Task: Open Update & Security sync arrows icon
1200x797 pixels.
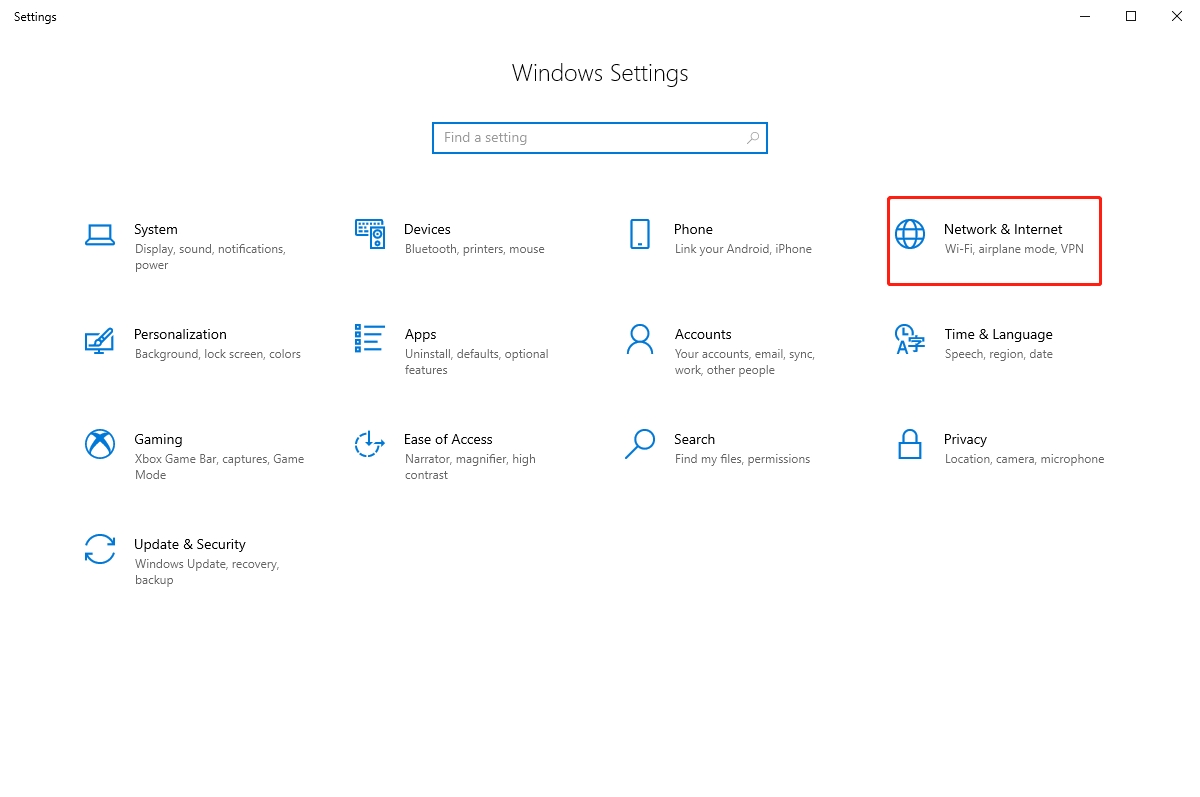Action: click(100, 549)
